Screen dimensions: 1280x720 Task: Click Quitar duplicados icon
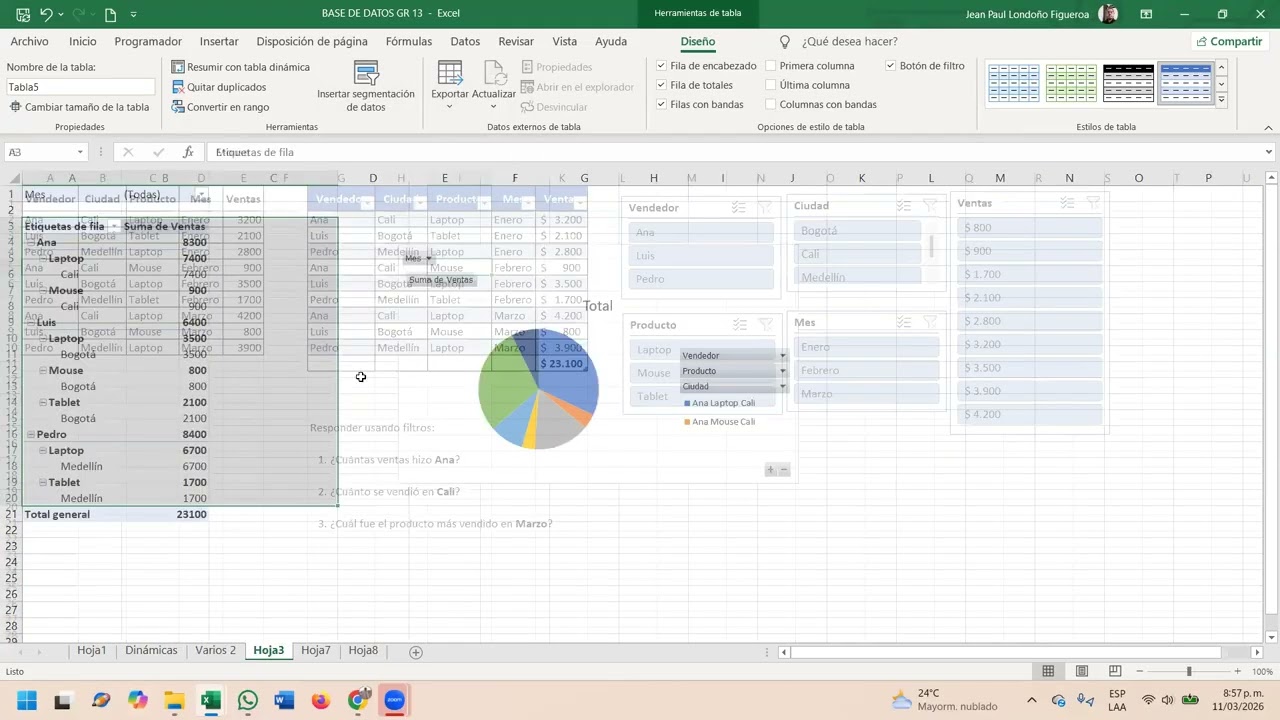click(178, 87)
